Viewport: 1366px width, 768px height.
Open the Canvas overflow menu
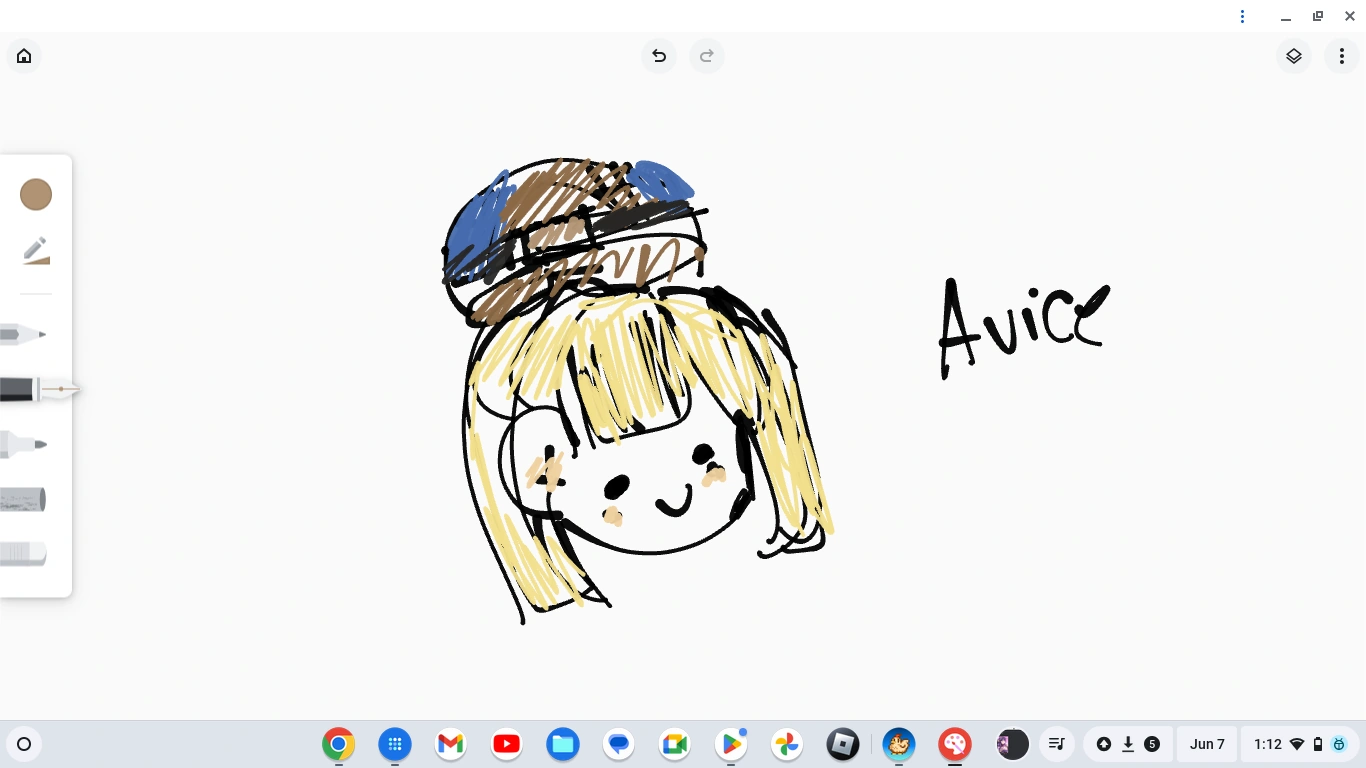tap(1342, 56)
